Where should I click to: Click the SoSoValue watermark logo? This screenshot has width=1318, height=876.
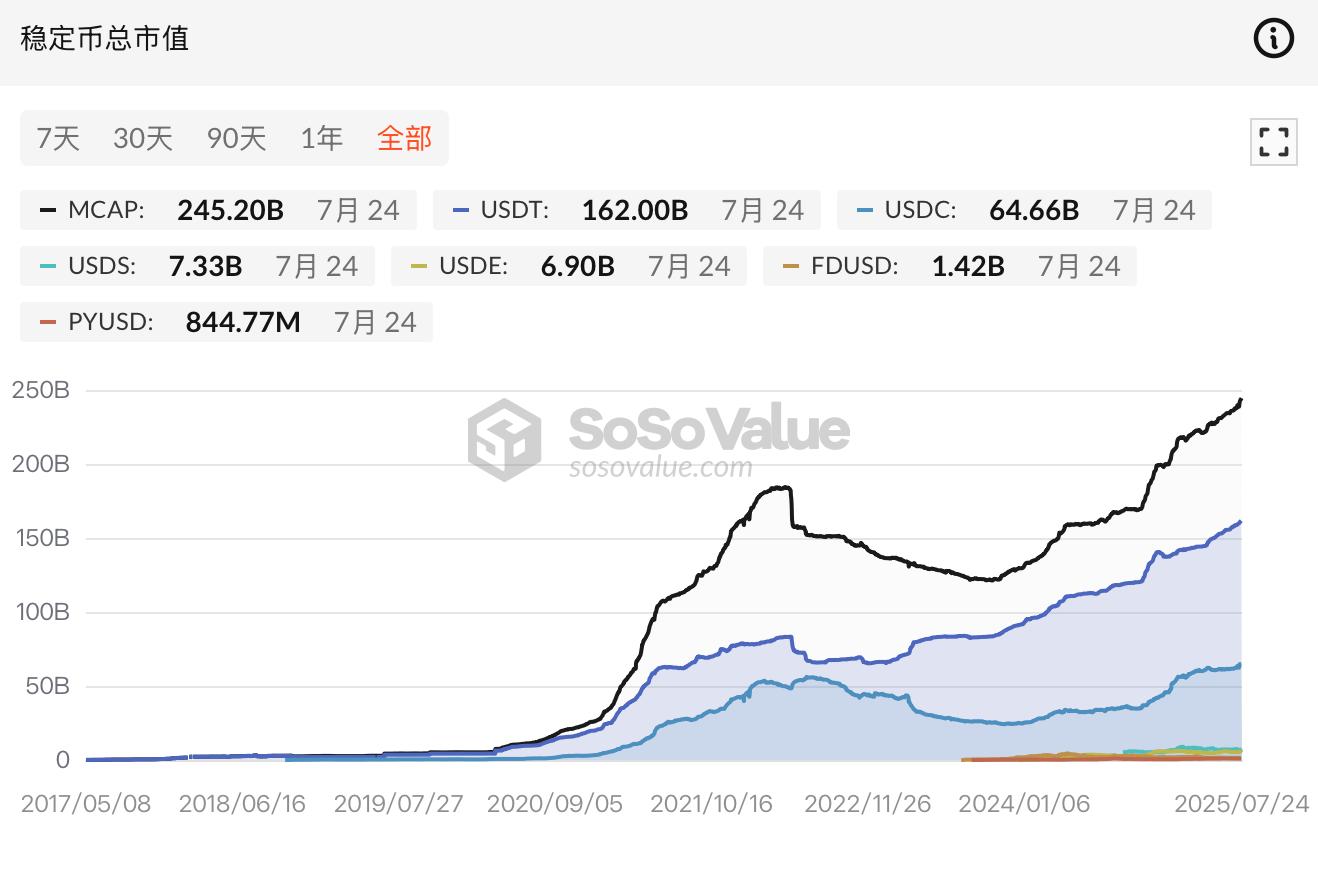505,439
